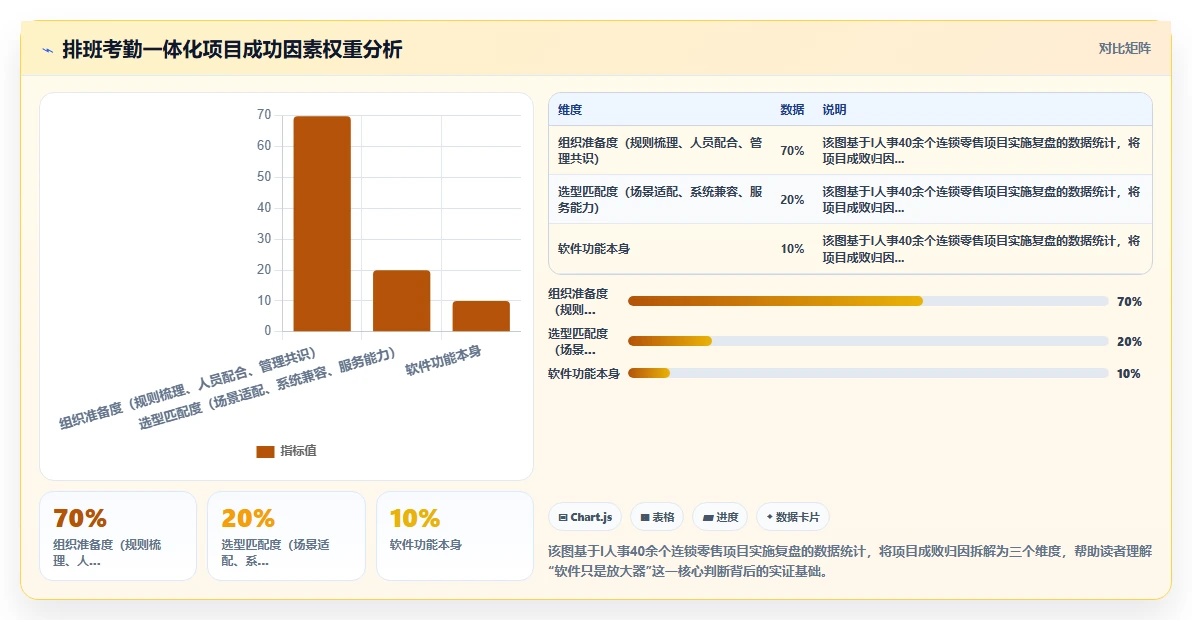Click the lightning icon beside the title

[x=48, y=50]
